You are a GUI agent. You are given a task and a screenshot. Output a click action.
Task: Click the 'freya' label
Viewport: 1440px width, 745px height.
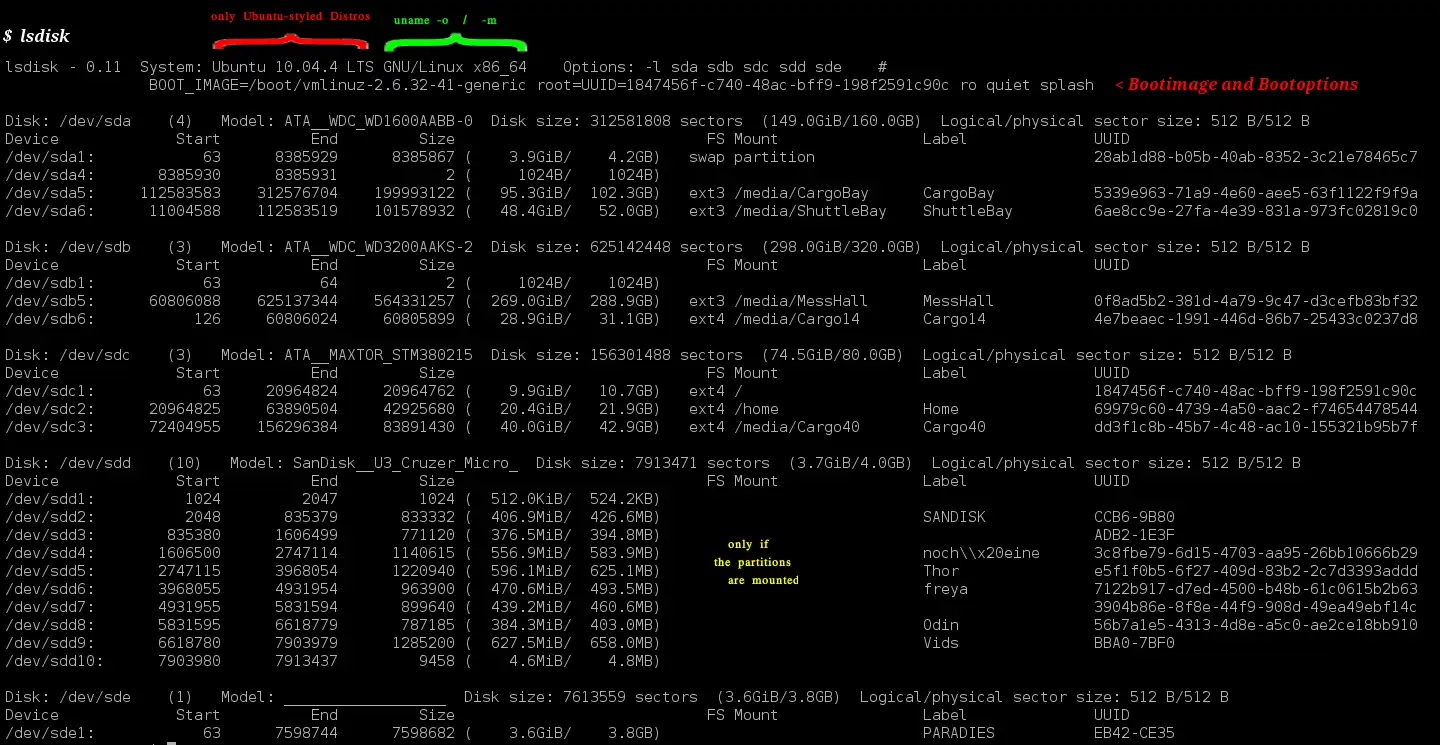[x=945, y=589]
